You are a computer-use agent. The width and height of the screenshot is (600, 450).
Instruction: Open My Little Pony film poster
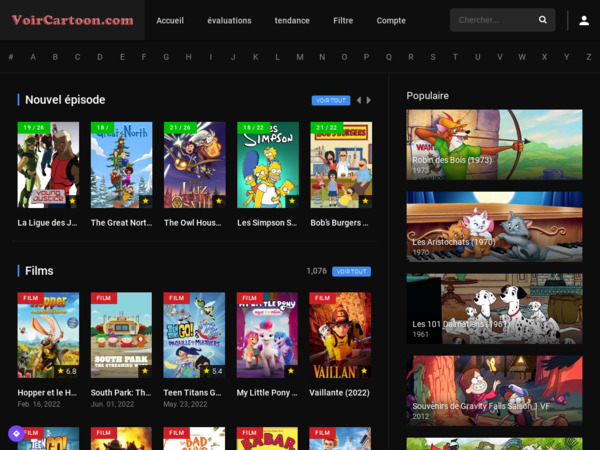(267, 335)
